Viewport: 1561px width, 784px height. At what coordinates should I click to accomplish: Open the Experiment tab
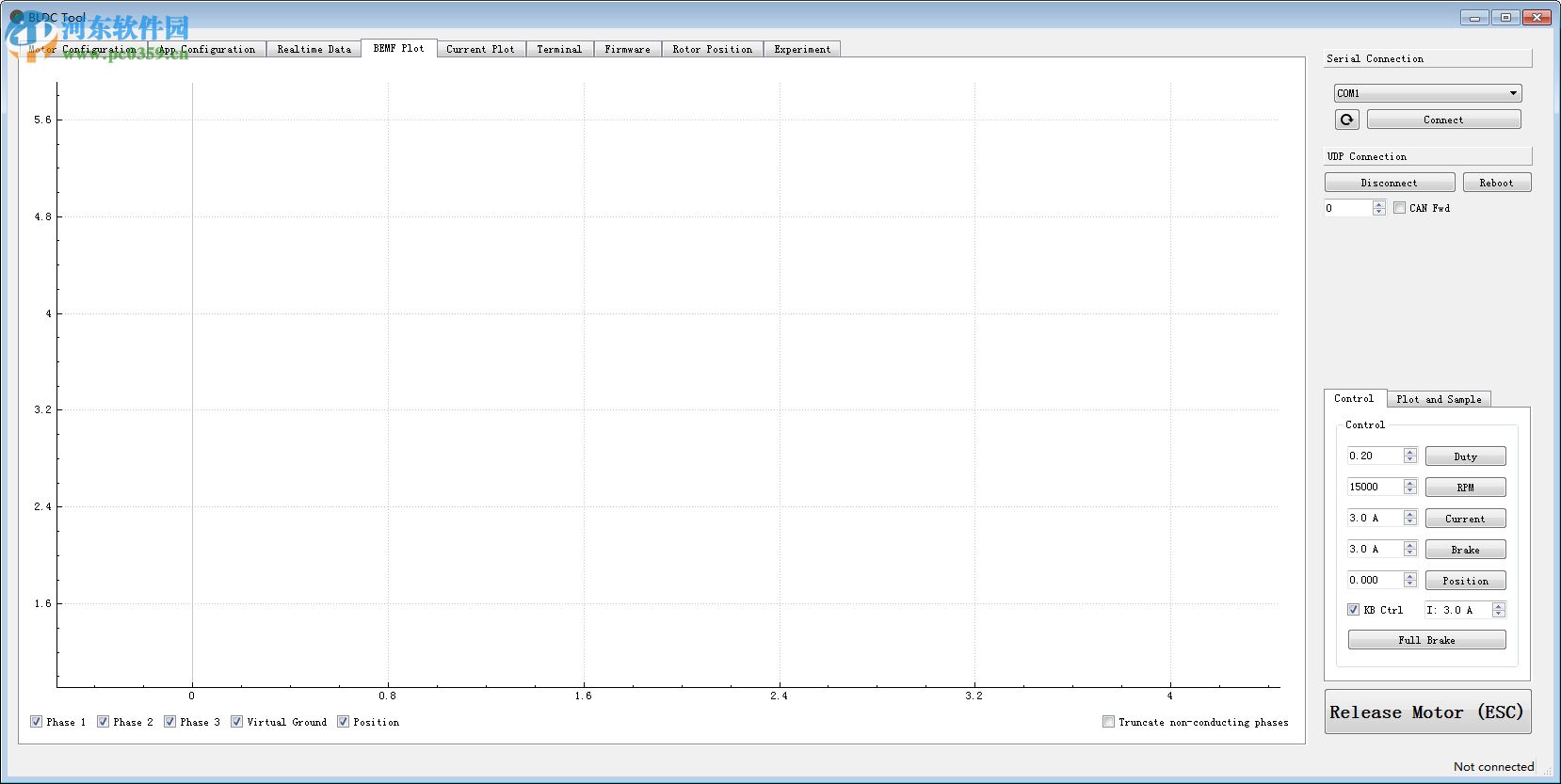(x=802, y=49)
